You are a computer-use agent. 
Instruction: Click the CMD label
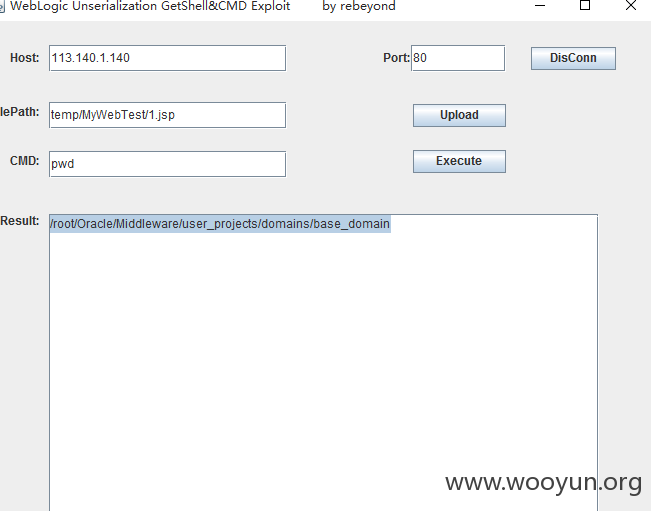24,161
